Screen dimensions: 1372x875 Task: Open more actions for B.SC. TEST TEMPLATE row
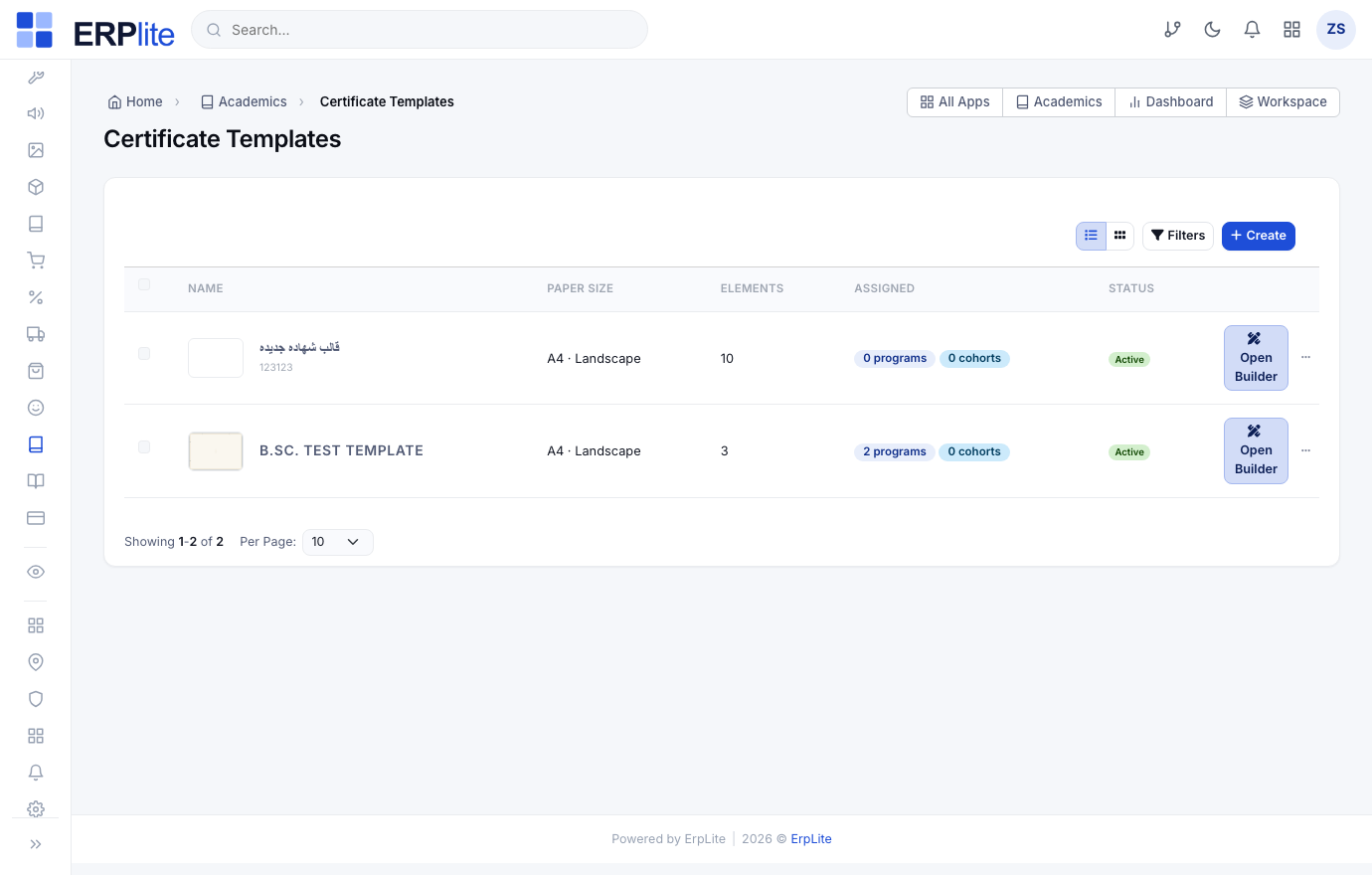click(x=1305, y=451)
